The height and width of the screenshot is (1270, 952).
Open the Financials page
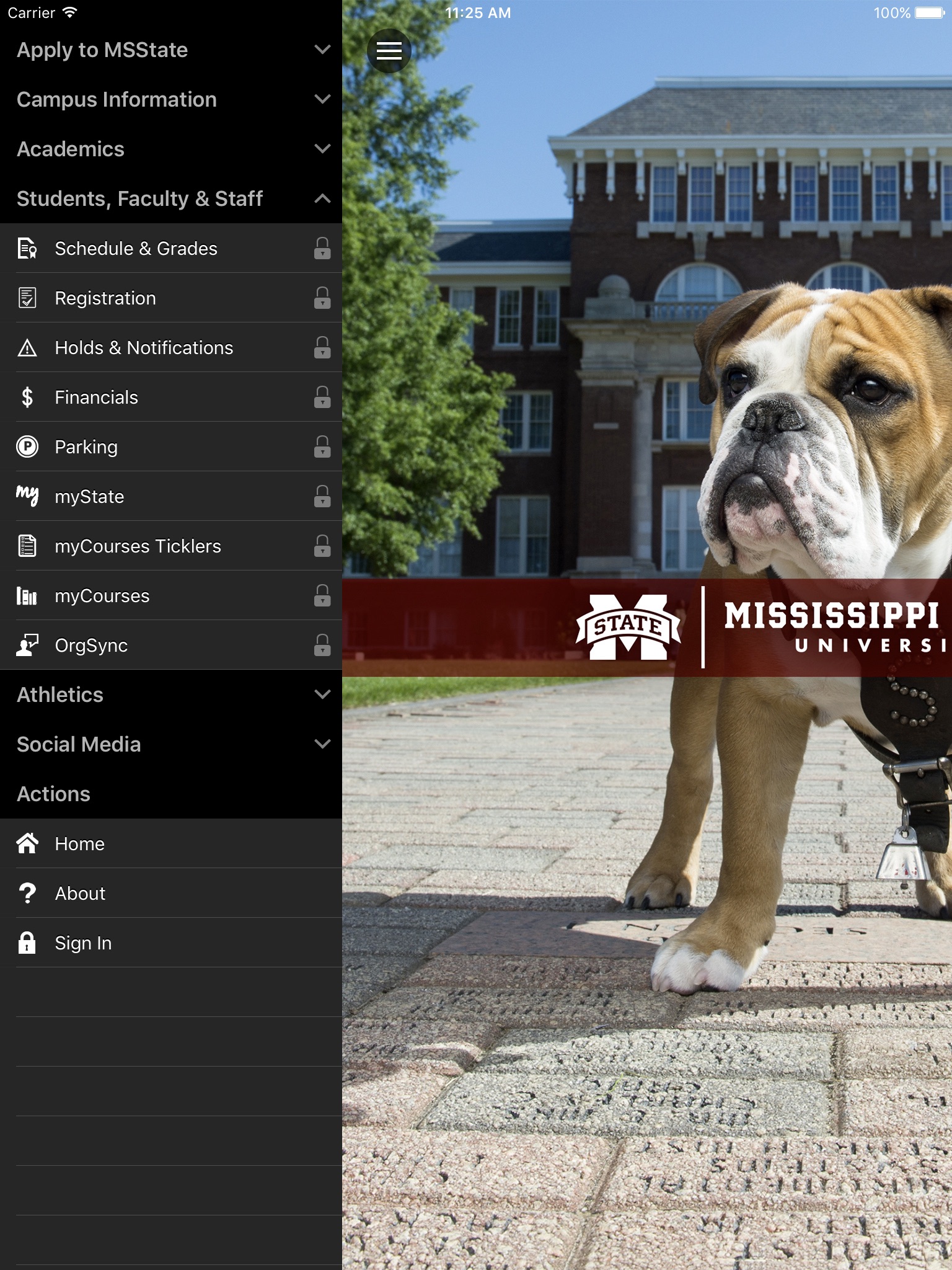pyautogui.click(x=171, y=397)
